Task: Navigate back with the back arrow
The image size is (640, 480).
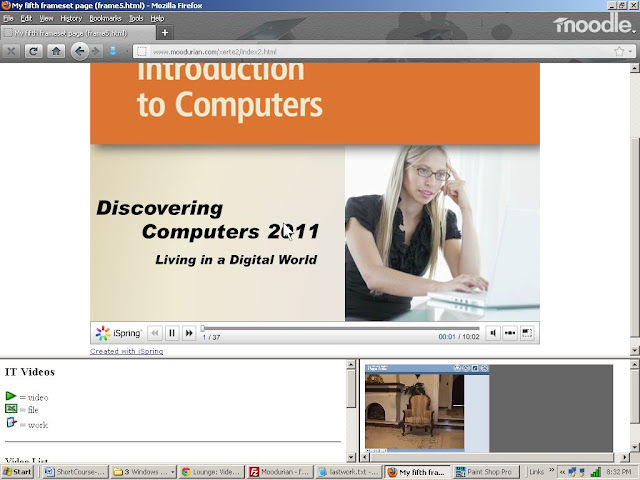Action: pyautogui.click(x=80, y=51)
